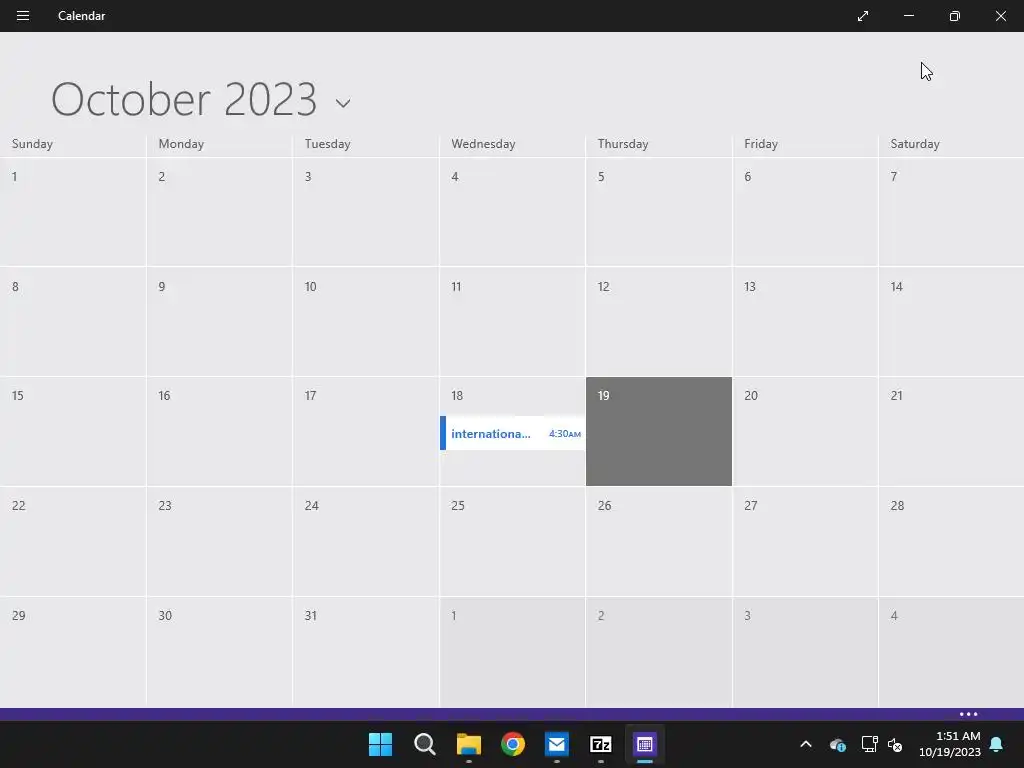This screenshot has width=1024, height=768.
Task: Open 7-Zip from taskbar
Action: pyautogui.click(x=601, y=744)
